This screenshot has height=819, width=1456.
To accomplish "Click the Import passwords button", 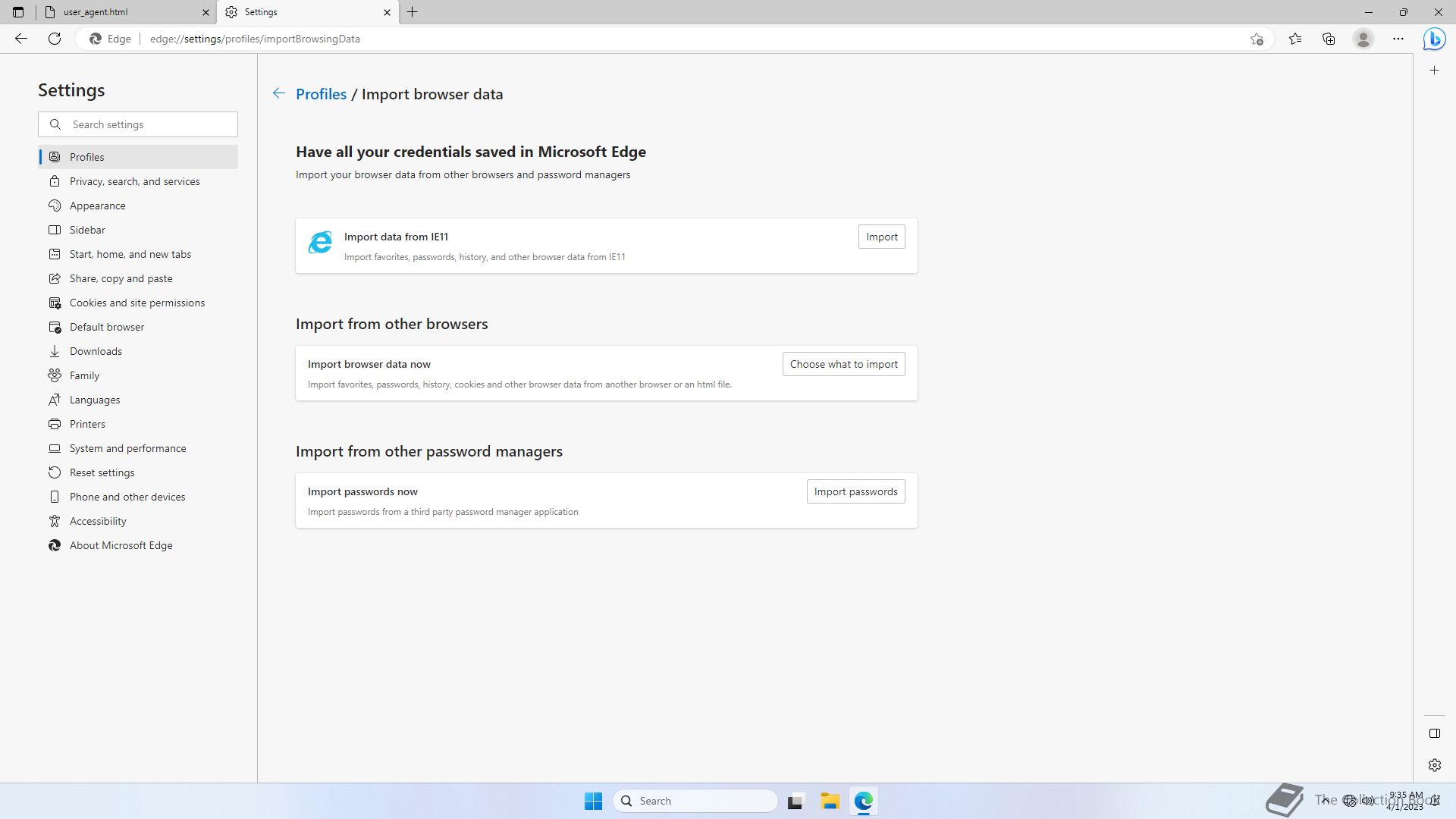I will [855, 491].
